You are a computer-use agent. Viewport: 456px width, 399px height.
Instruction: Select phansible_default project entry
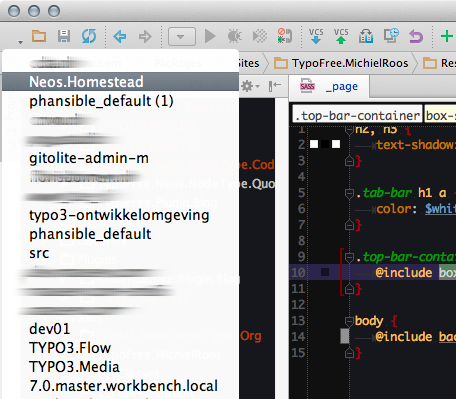pyautogui.click(x=120, y=234)
